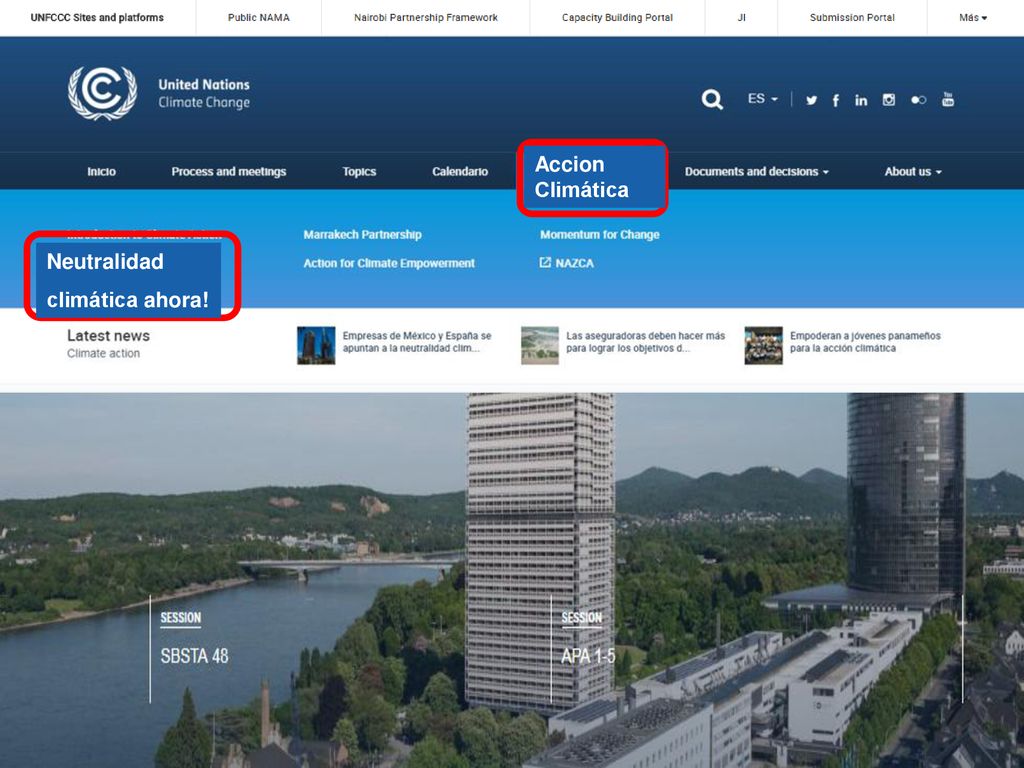Open the YouTube social icon
The width and height of the screenshot is (1024, 768).
tap(948, 99)
